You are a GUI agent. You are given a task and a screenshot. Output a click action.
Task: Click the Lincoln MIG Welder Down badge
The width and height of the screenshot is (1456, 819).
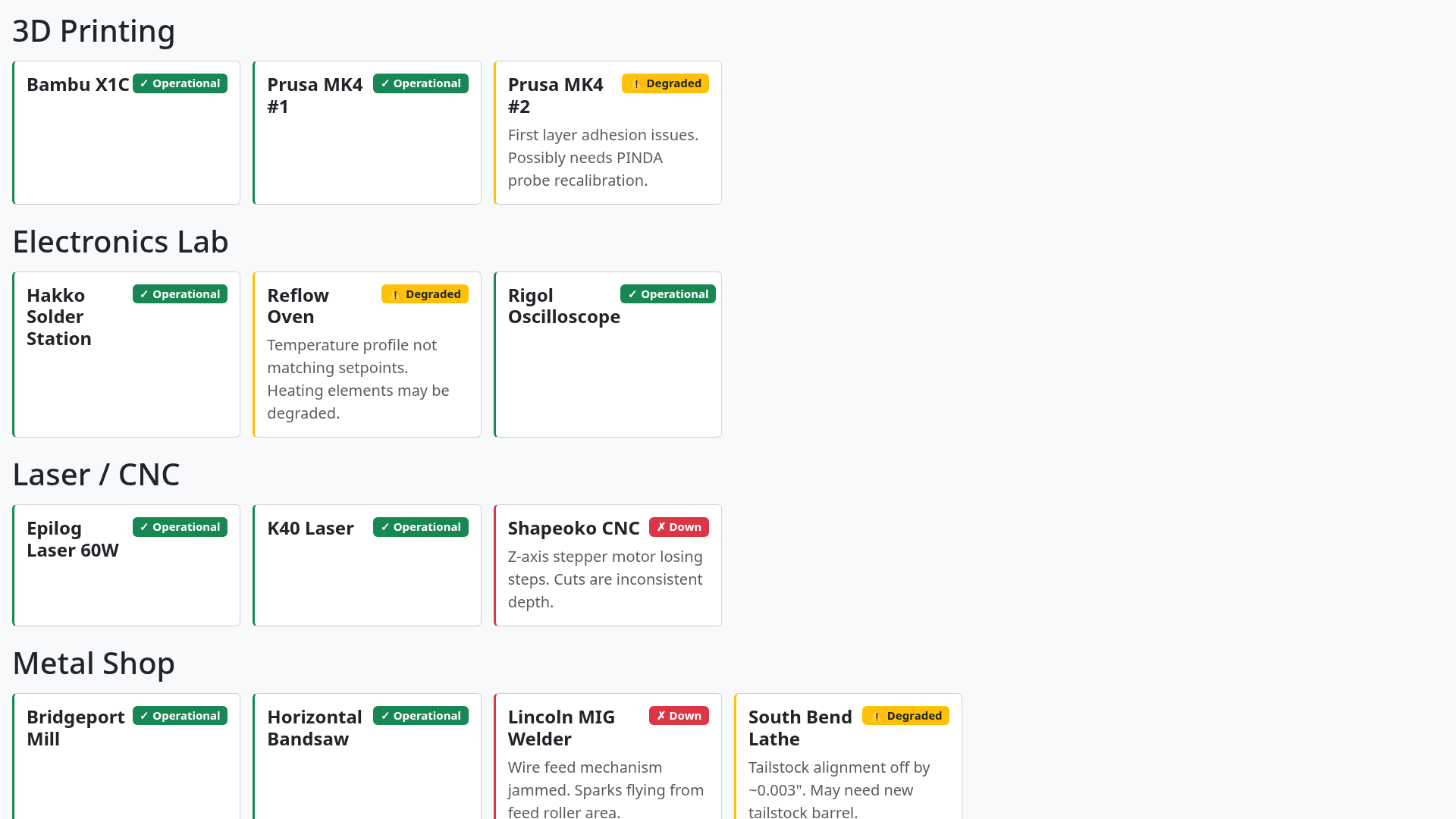tap(679, 716)
